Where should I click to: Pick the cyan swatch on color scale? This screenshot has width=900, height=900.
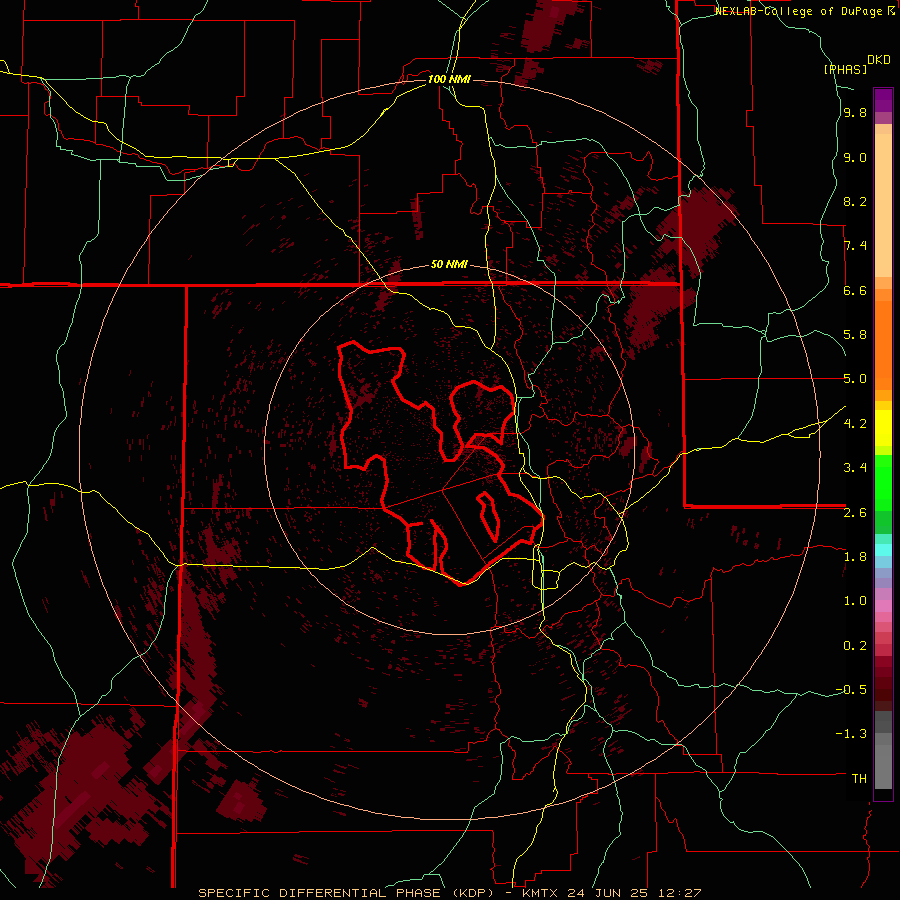(x=883, y=550)
